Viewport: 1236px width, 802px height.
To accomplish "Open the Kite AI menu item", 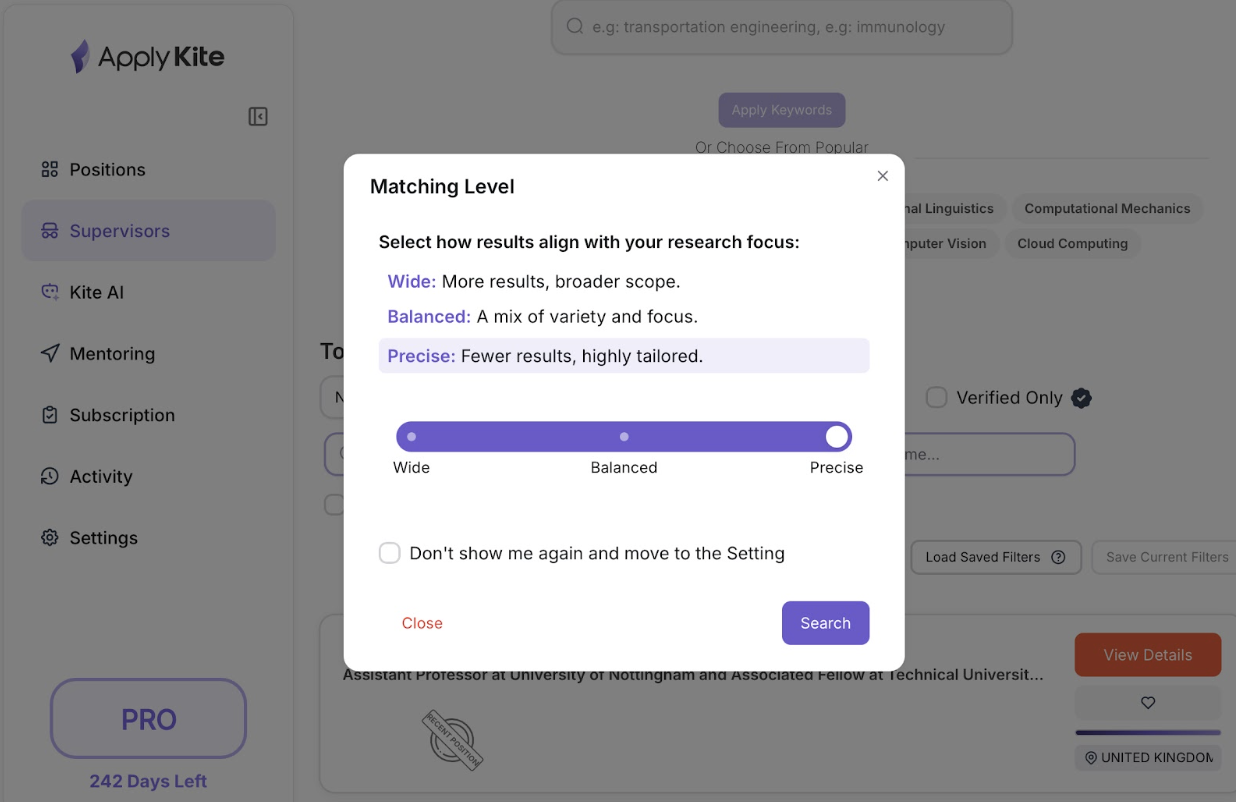I will pos(96,292).
